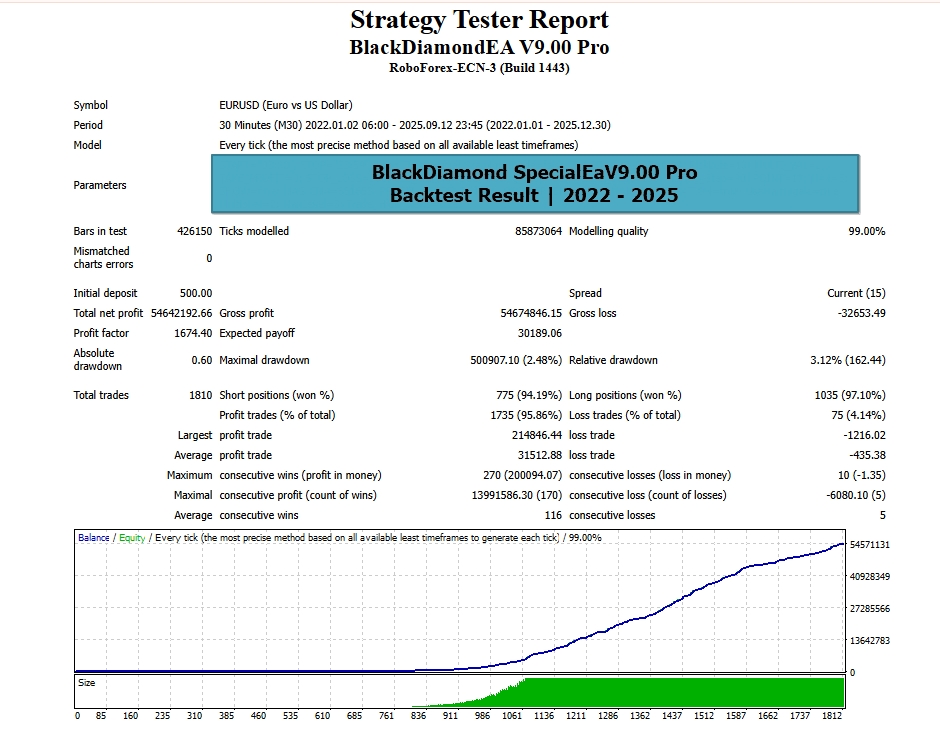
Task: Click the Profit factor value 1674.40
Action: [x=192, y=333]
